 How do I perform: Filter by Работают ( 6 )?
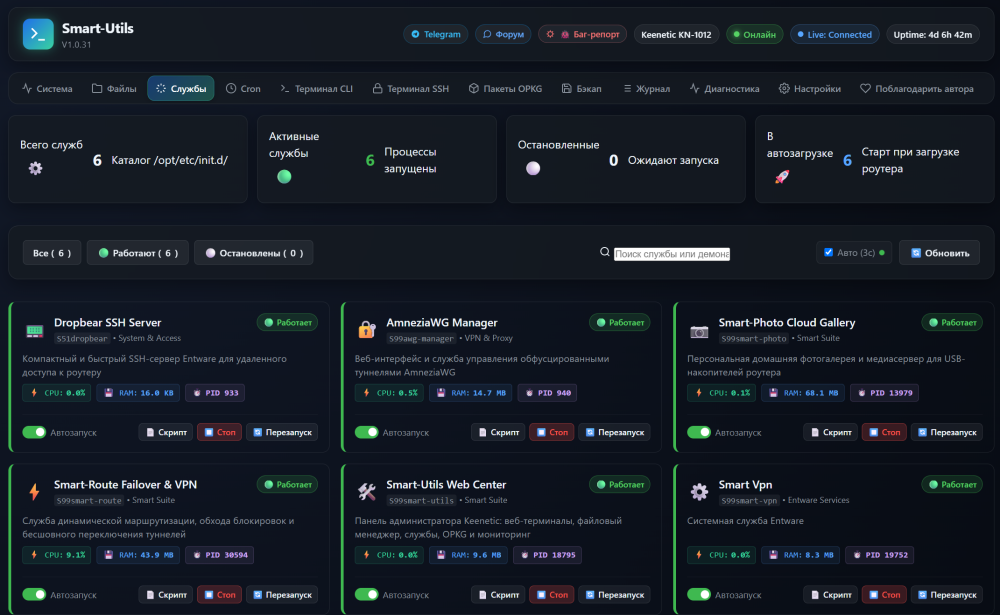coord(138,253)
